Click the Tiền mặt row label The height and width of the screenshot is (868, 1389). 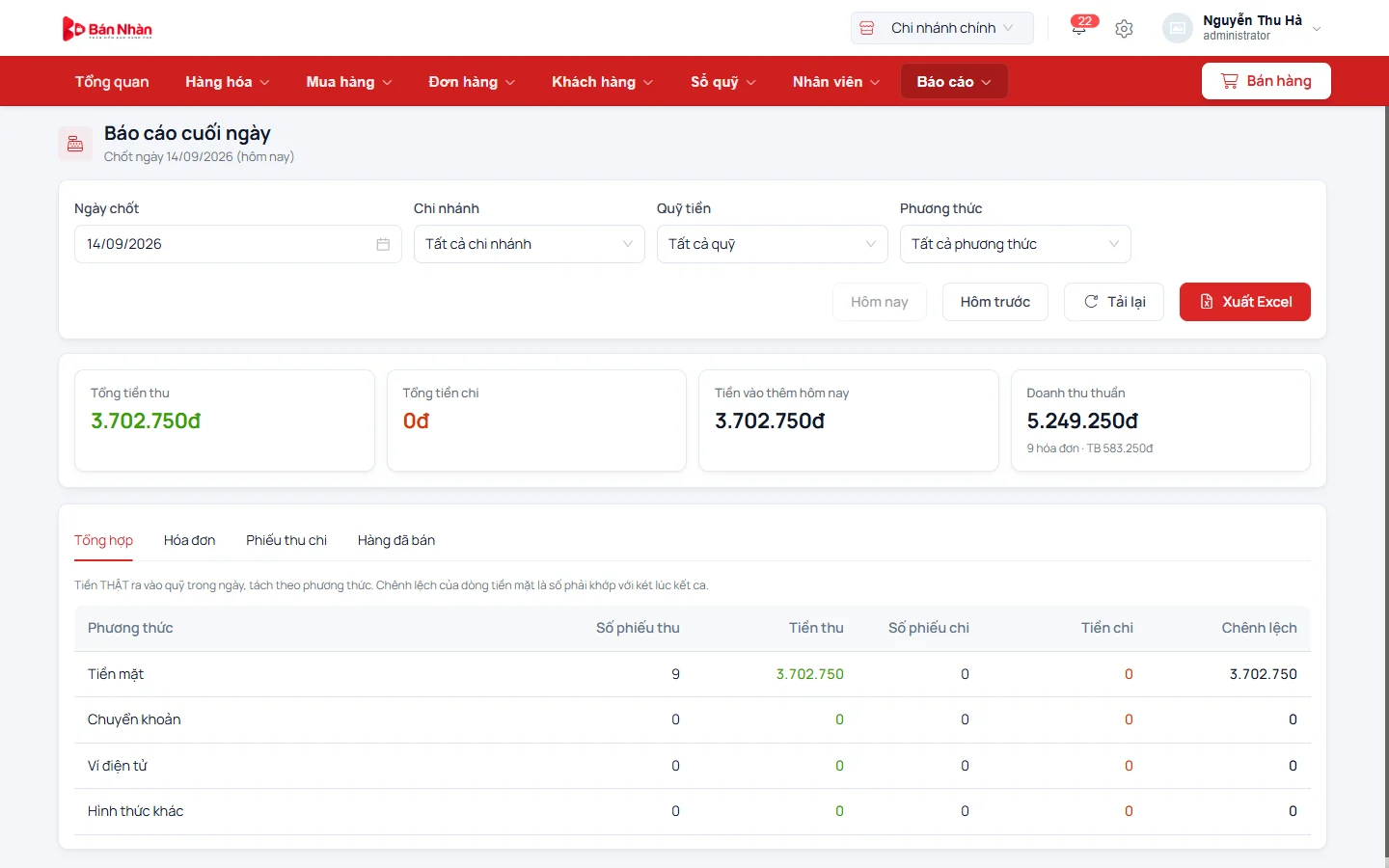[116, 674]
